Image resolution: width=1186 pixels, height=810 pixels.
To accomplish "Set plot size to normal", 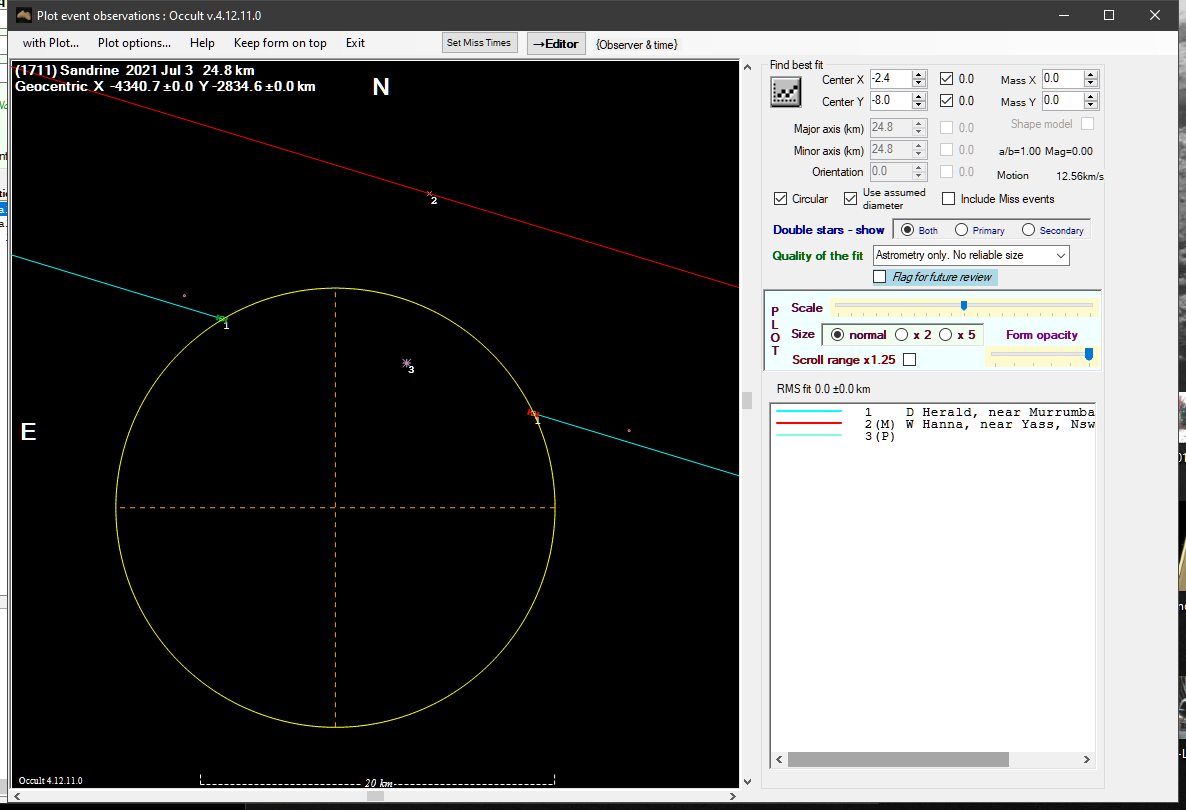I will [837, 334].
